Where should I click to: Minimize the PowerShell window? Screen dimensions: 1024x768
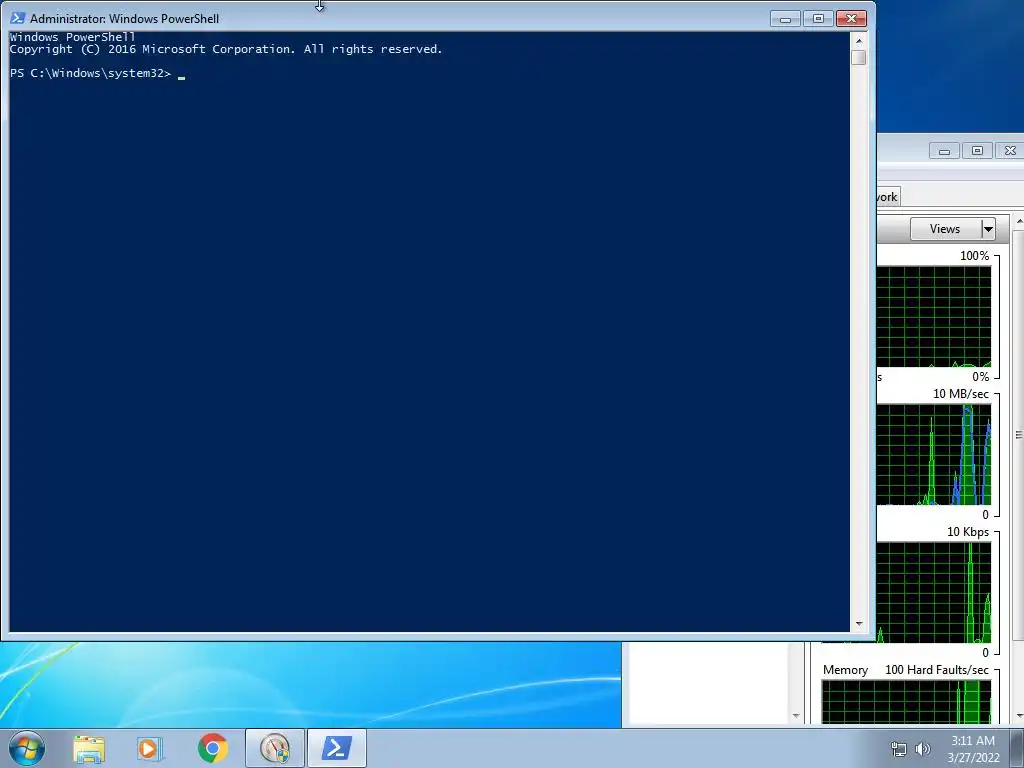click(786, 19)
